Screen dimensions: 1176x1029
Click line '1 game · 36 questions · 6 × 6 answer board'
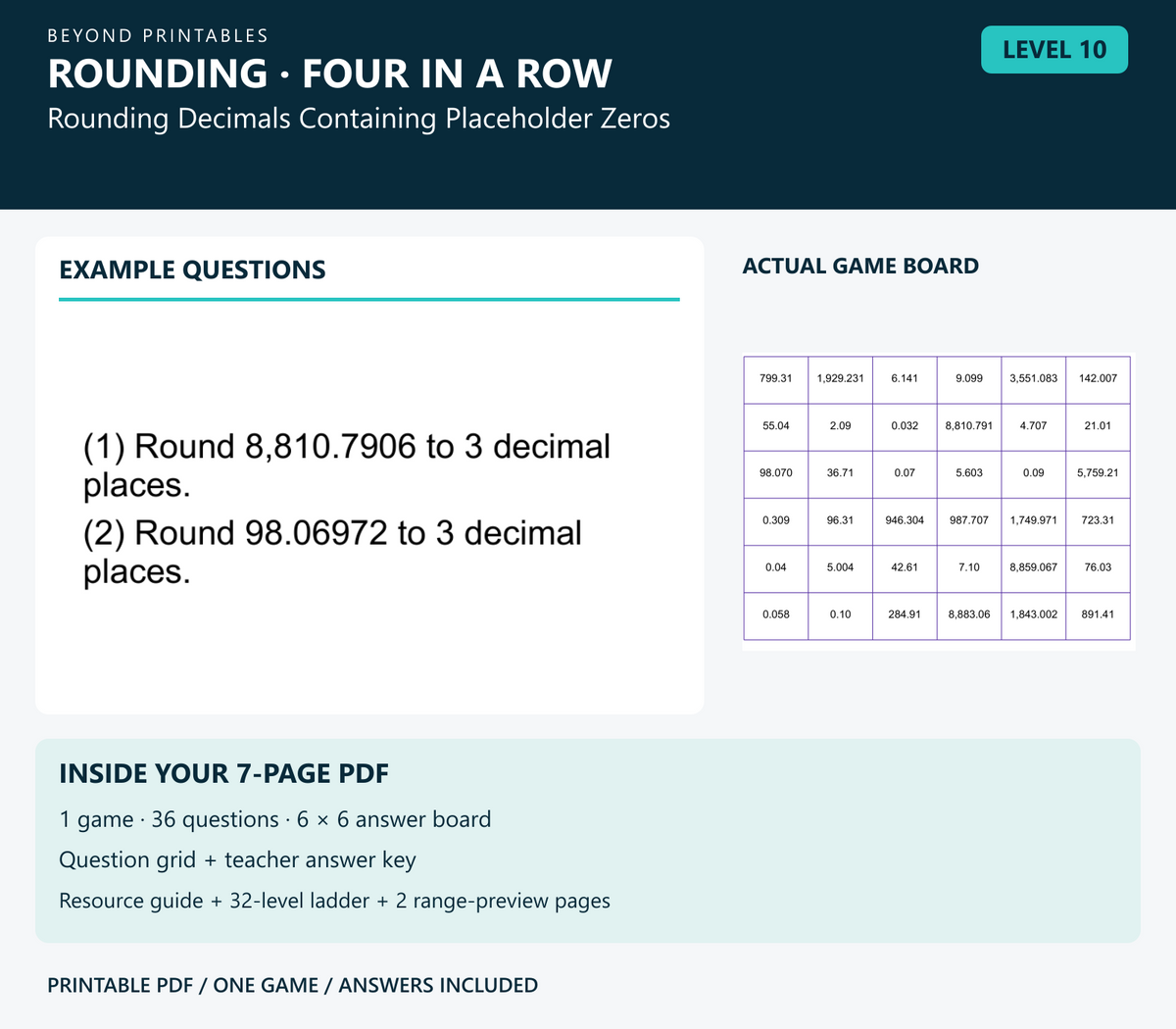pos(275,819)
